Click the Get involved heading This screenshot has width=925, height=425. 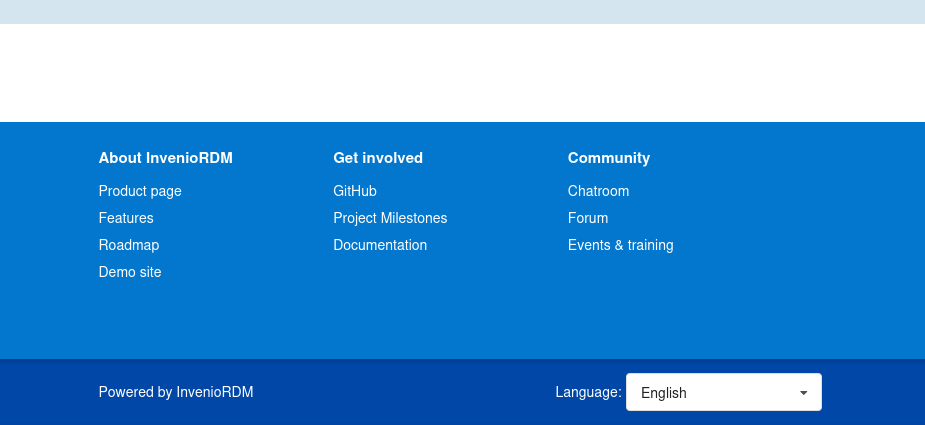(x=378, y=158)
